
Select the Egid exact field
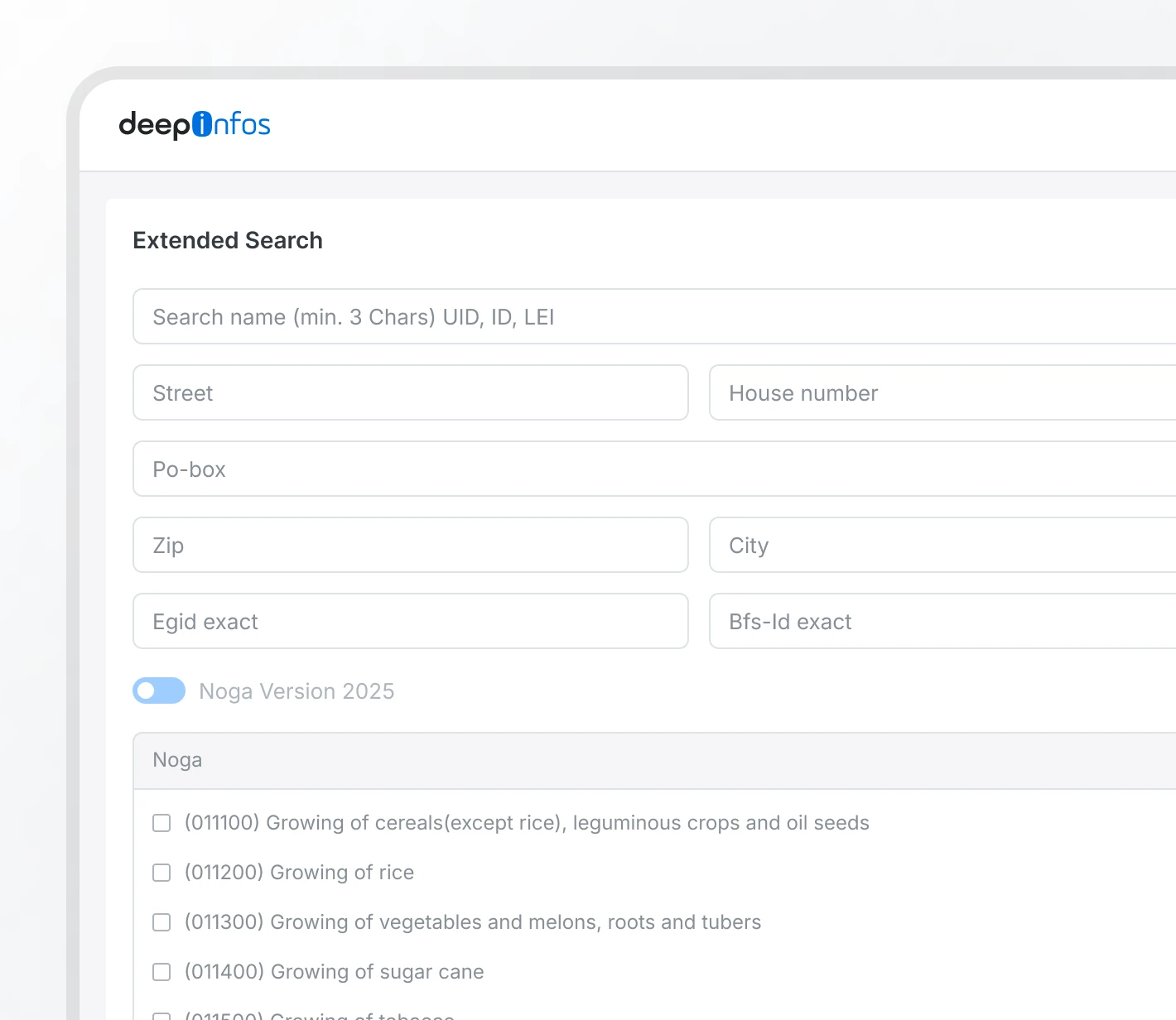coord(411,622)
